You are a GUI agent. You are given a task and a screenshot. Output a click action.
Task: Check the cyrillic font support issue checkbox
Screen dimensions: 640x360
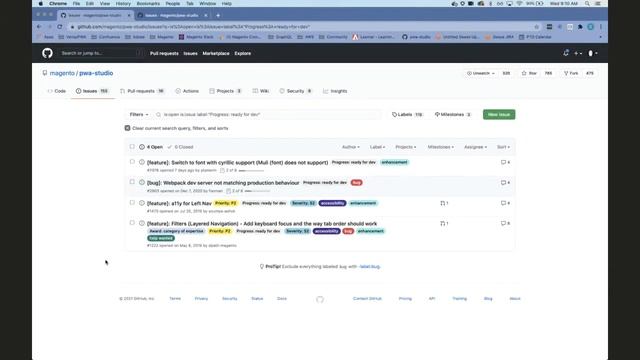132,162
